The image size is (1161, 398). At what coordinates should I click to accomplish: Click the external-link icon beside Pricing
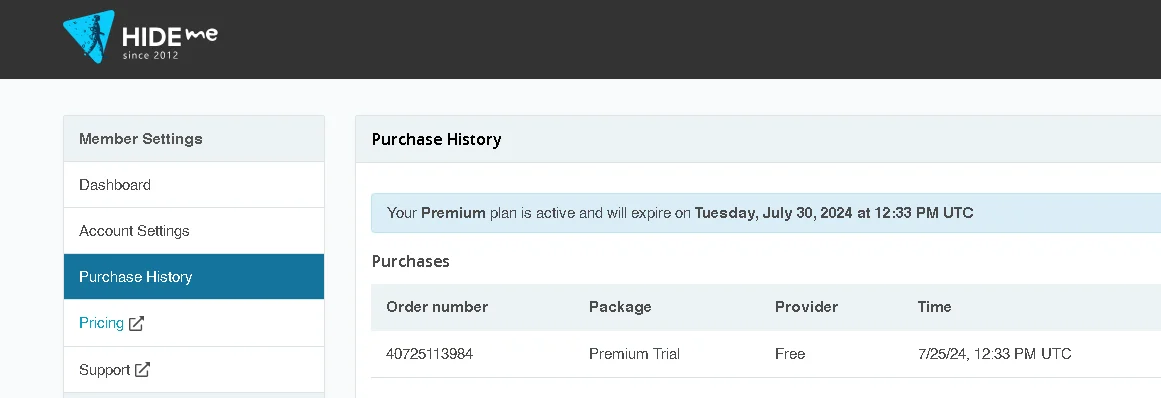pyautogui.click(x=136, y=323)
